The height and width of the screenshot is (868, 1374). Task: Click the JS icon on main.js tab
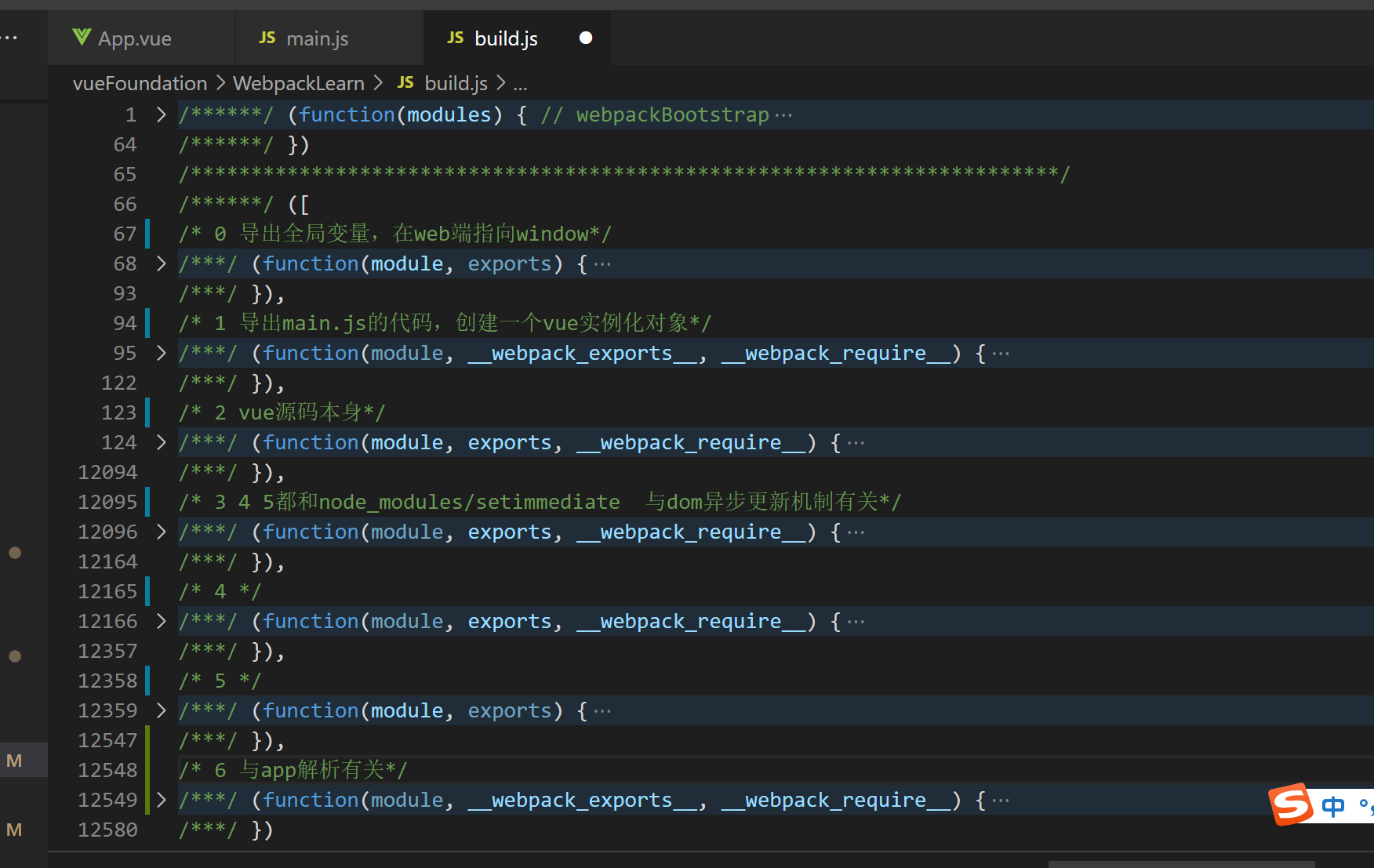(x=267, y=38)
